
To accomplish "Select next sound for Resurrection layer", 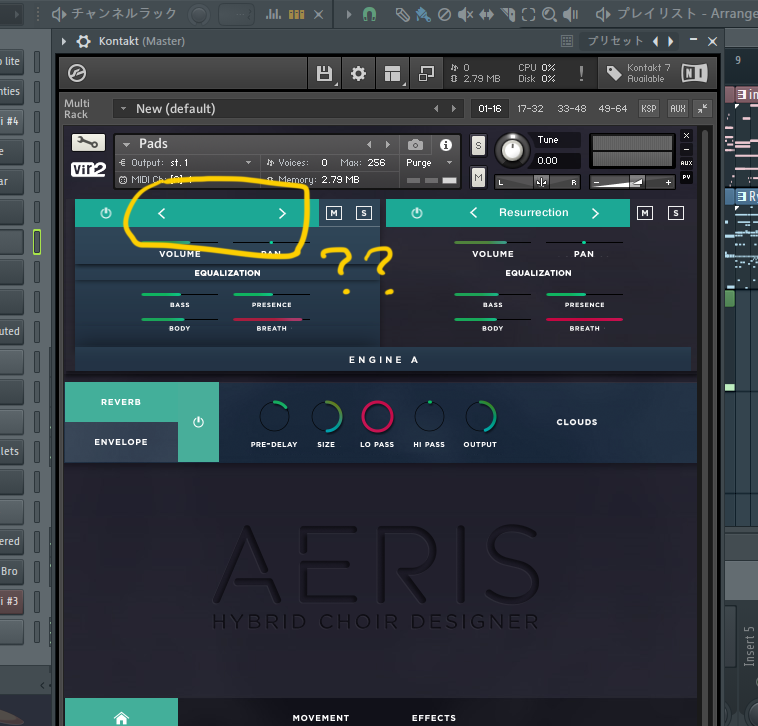I will point(596,213).
